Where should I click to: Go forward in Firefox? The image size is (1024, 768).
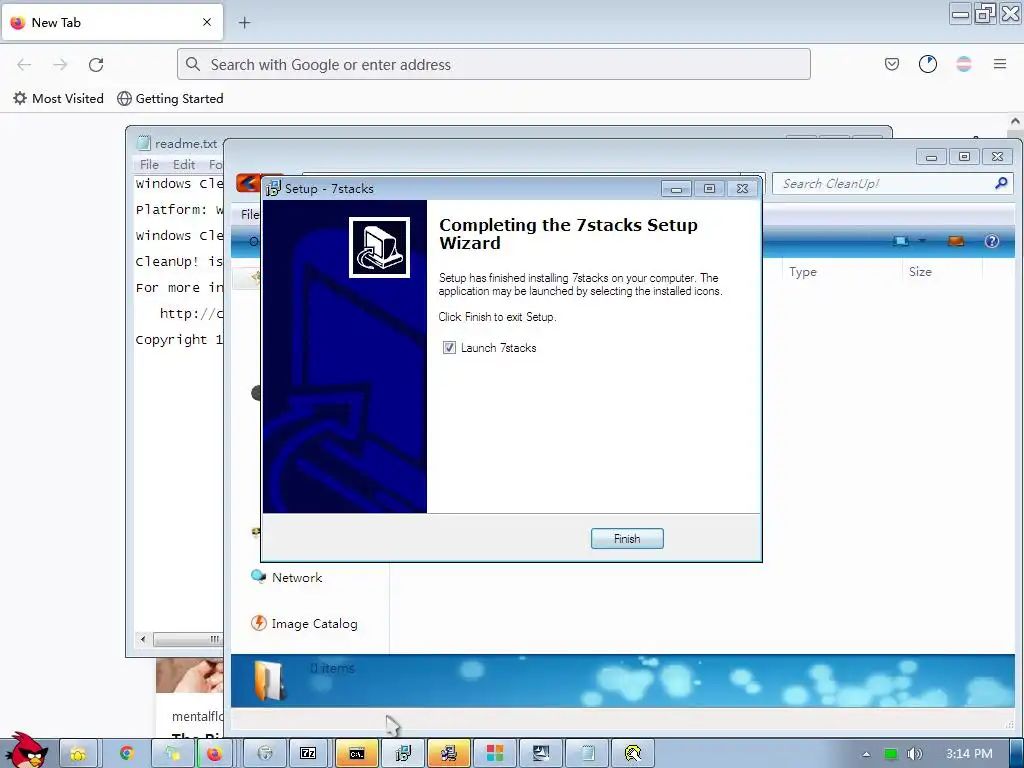tap(60, 64)
